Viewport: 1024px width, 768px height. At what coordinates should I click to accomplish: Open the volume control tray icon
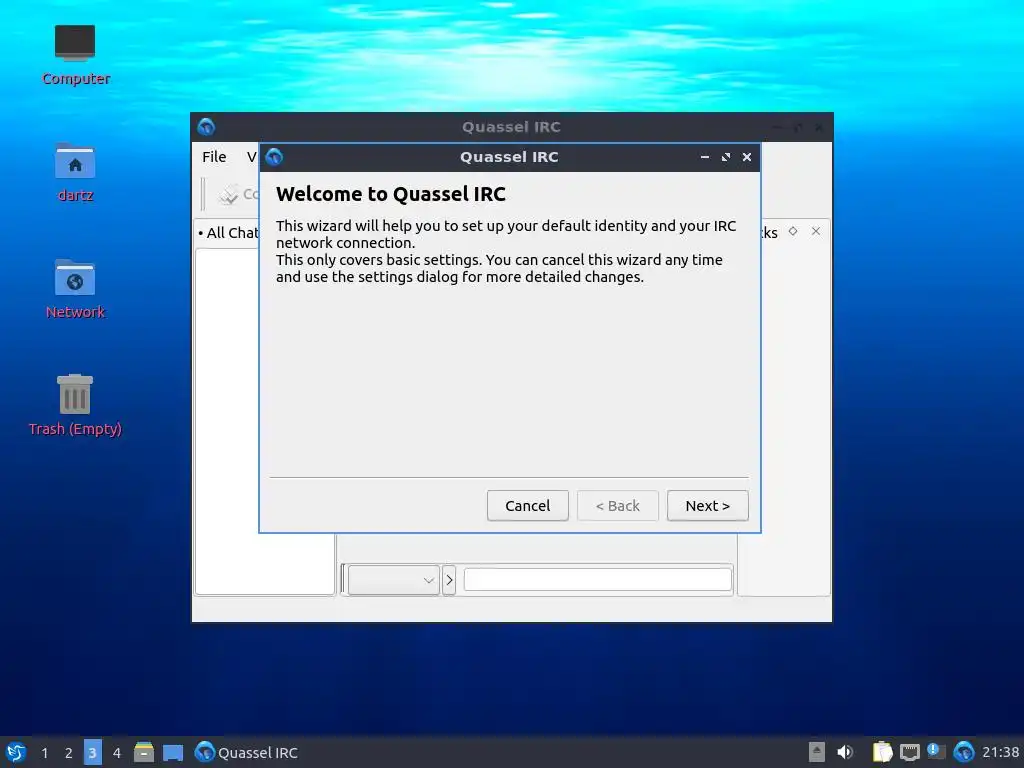(x=844, y=752)
